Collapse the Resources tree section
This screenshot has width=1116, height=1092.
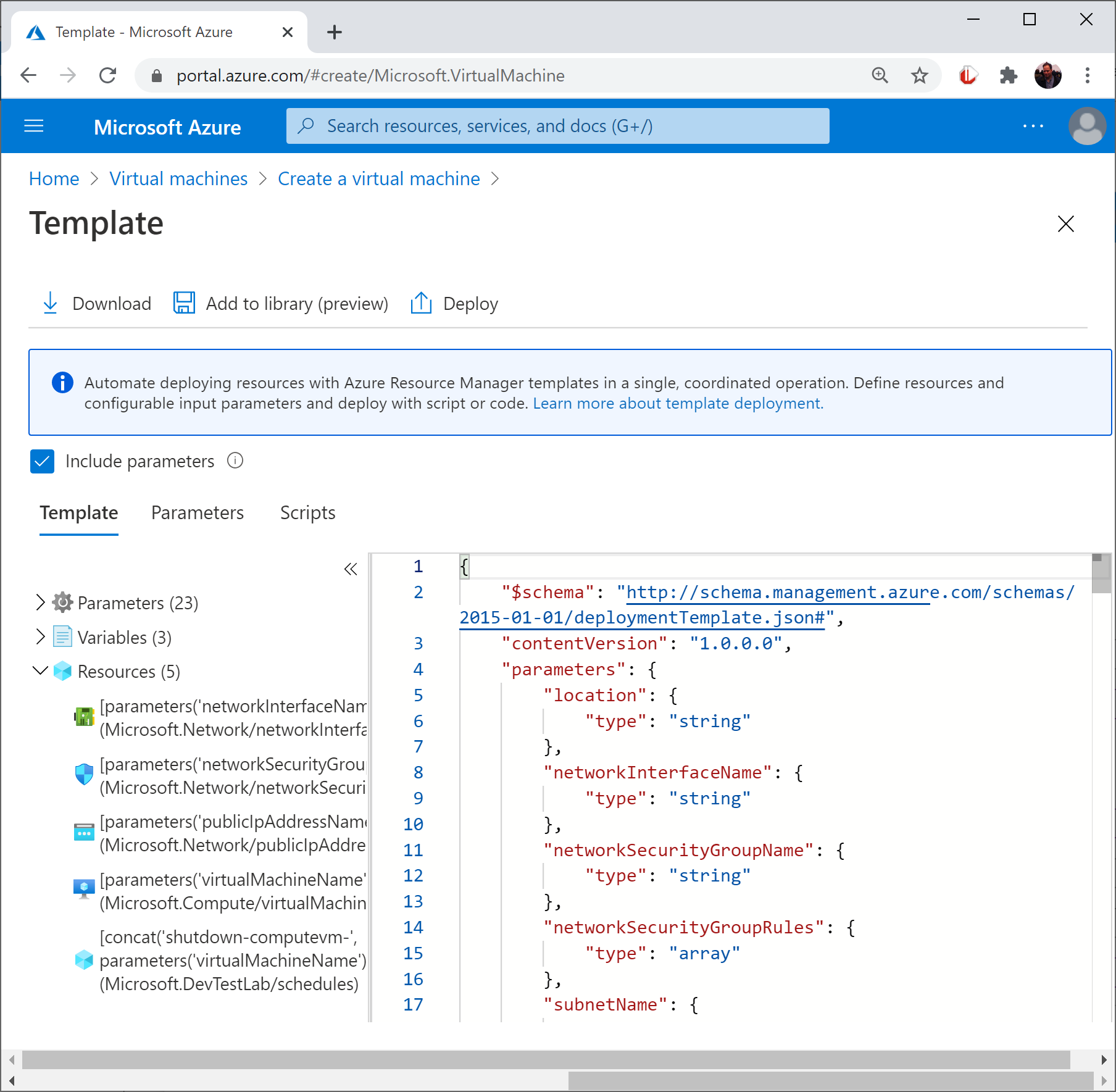[40, 671]
